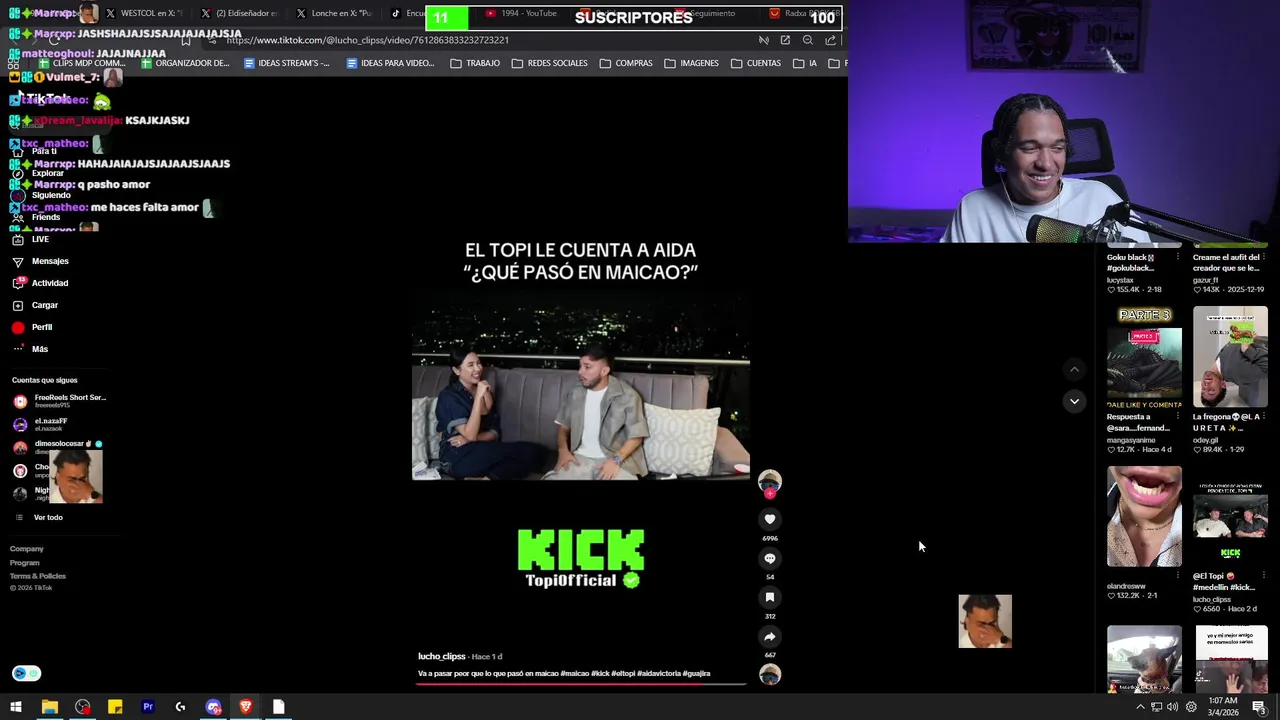Open options for Creame el aufit video
Viewport: 1280px width, 720px height.
pyautogui.click(x=1264, y=258)
